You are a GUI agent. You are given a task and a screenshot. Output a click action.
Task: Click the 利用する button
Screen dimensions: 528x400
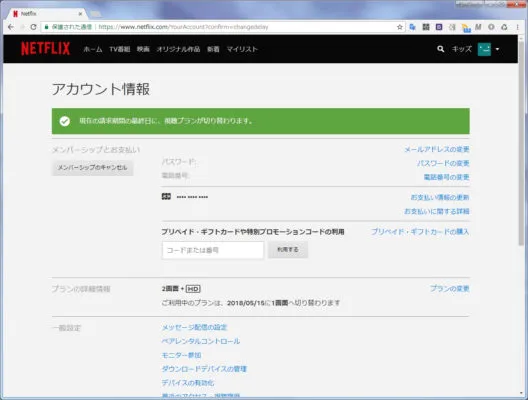coord(288,250)
